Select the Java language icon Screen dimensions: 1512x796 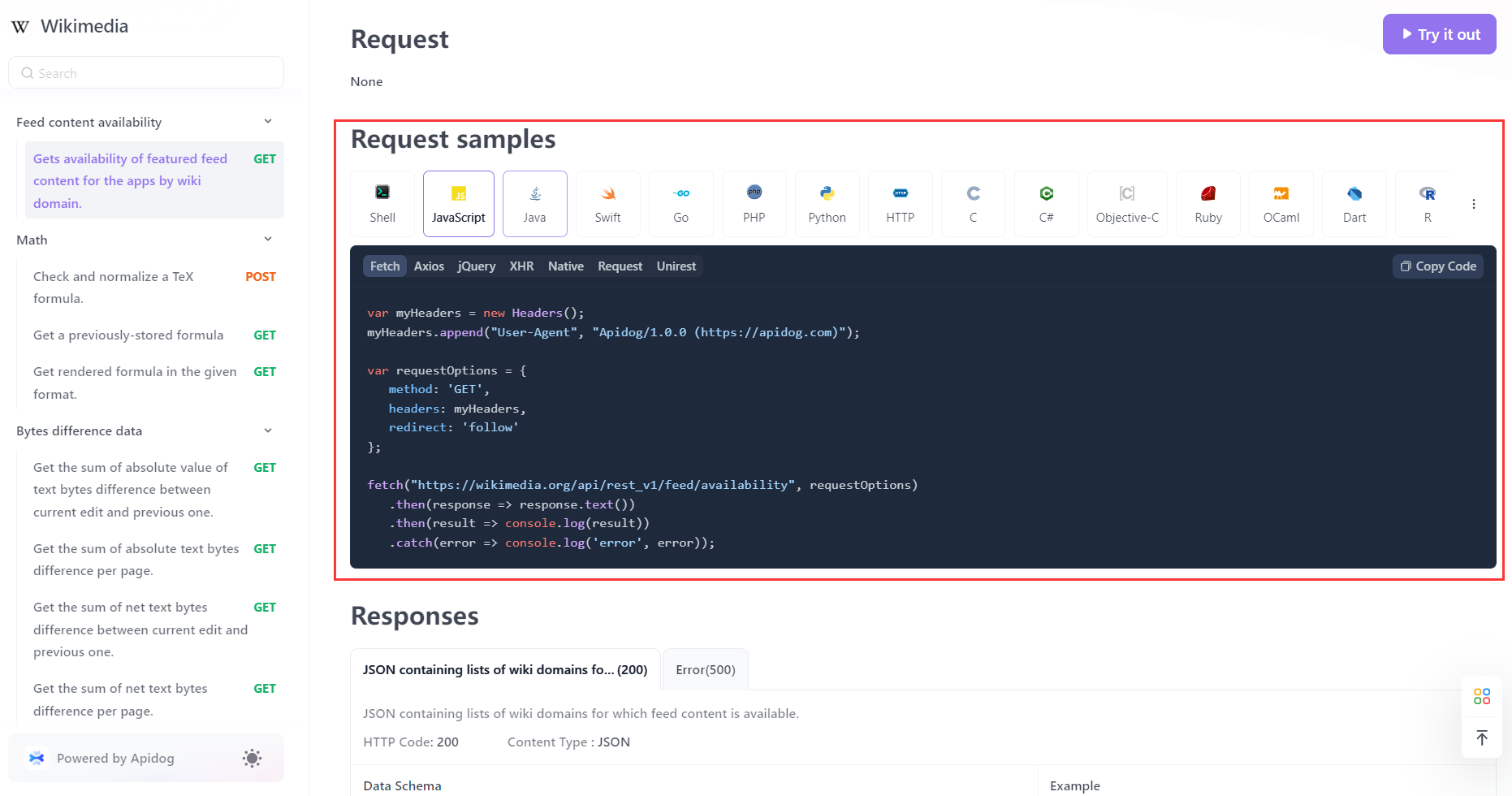(535, 204)
